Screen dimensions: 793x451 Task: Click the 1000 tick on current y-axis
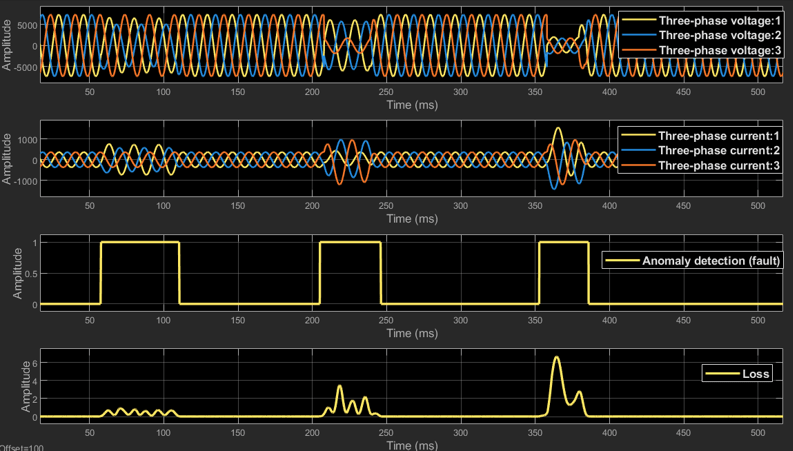click(x=27, y=140)
